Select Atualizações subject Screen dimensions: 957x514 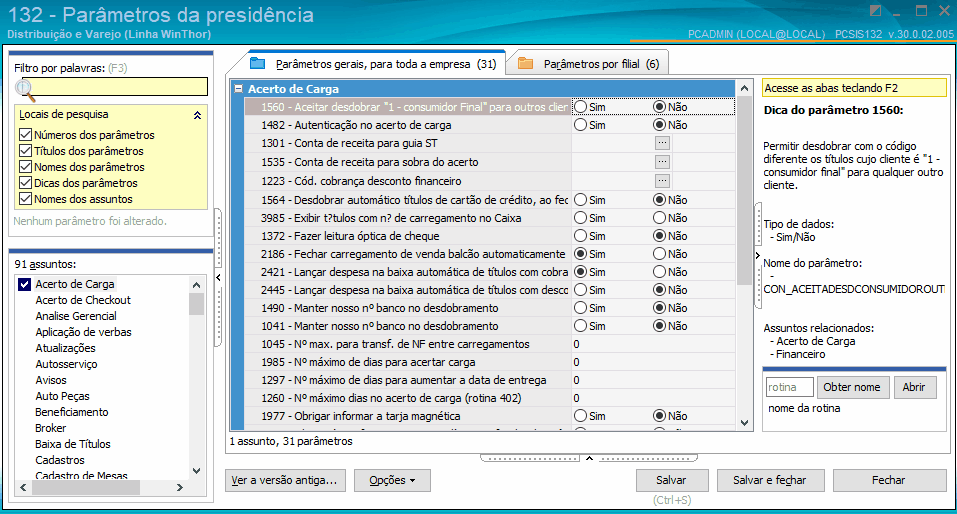[65, 348]
